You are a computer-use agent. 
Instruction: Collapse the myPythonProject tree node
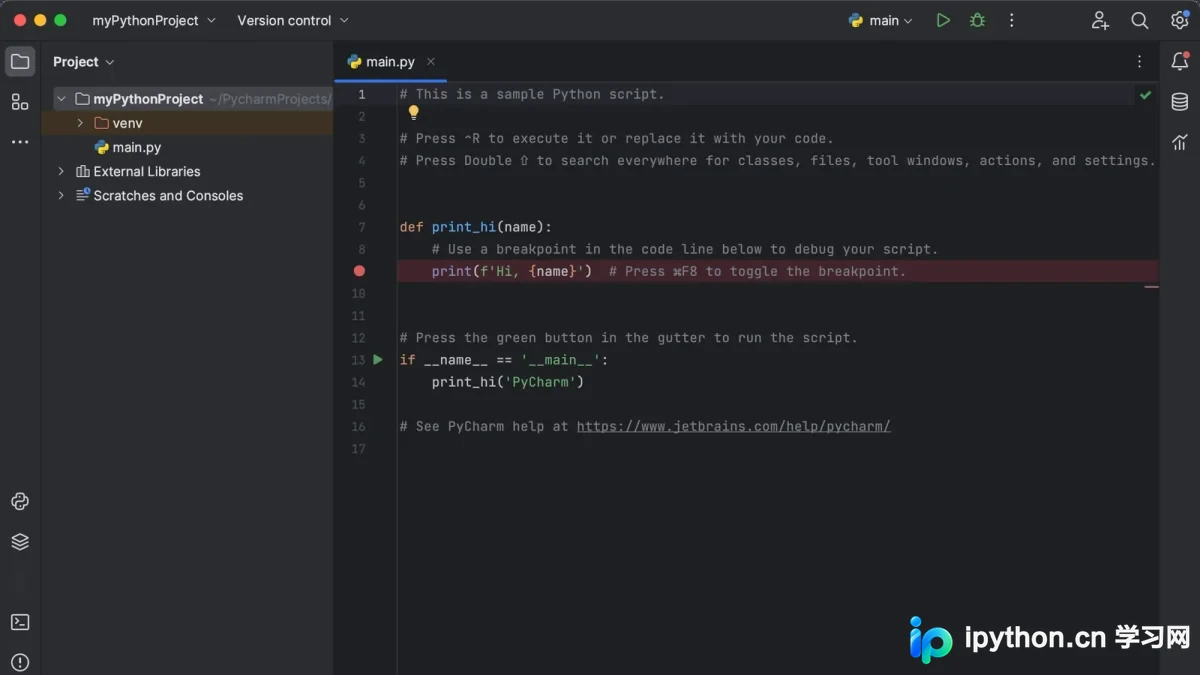61,99
